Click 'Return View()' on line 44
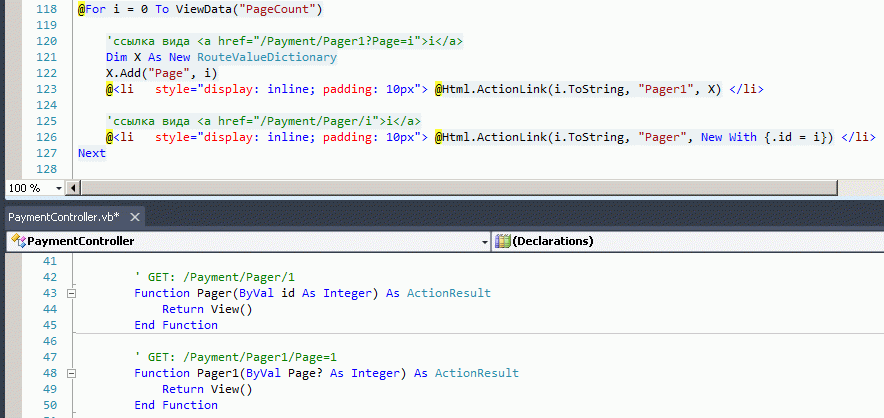This screenshot has width=884, height=418. pos(207,309)
